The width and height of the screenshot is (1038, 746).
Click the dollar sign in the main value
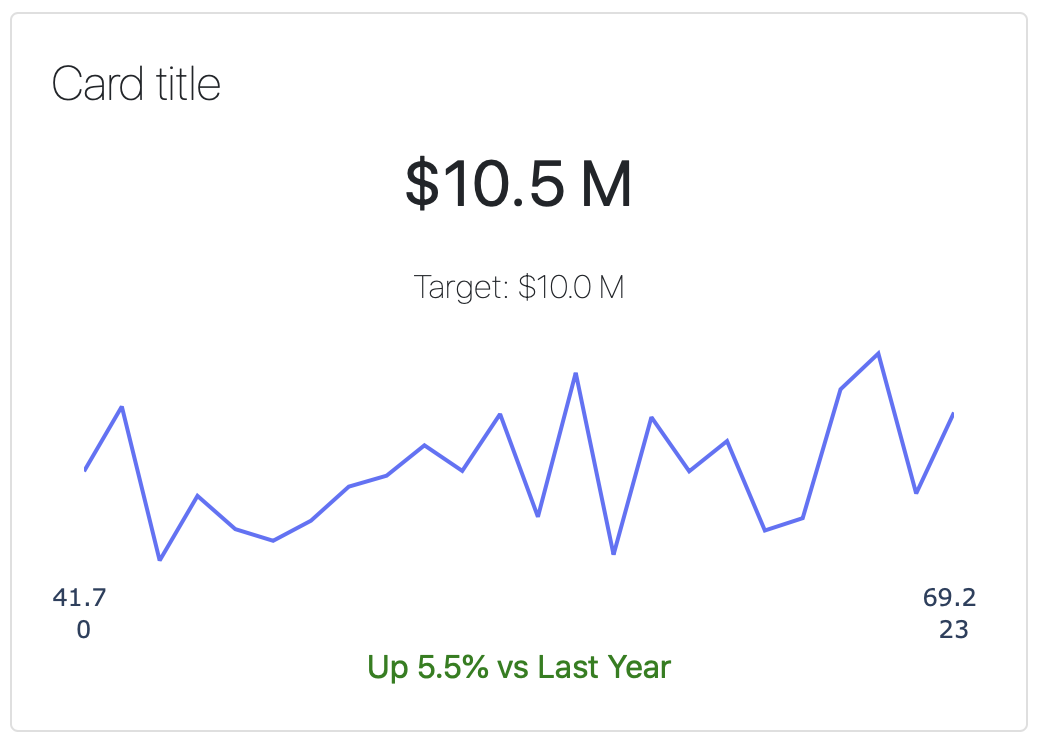coord(422,183)
